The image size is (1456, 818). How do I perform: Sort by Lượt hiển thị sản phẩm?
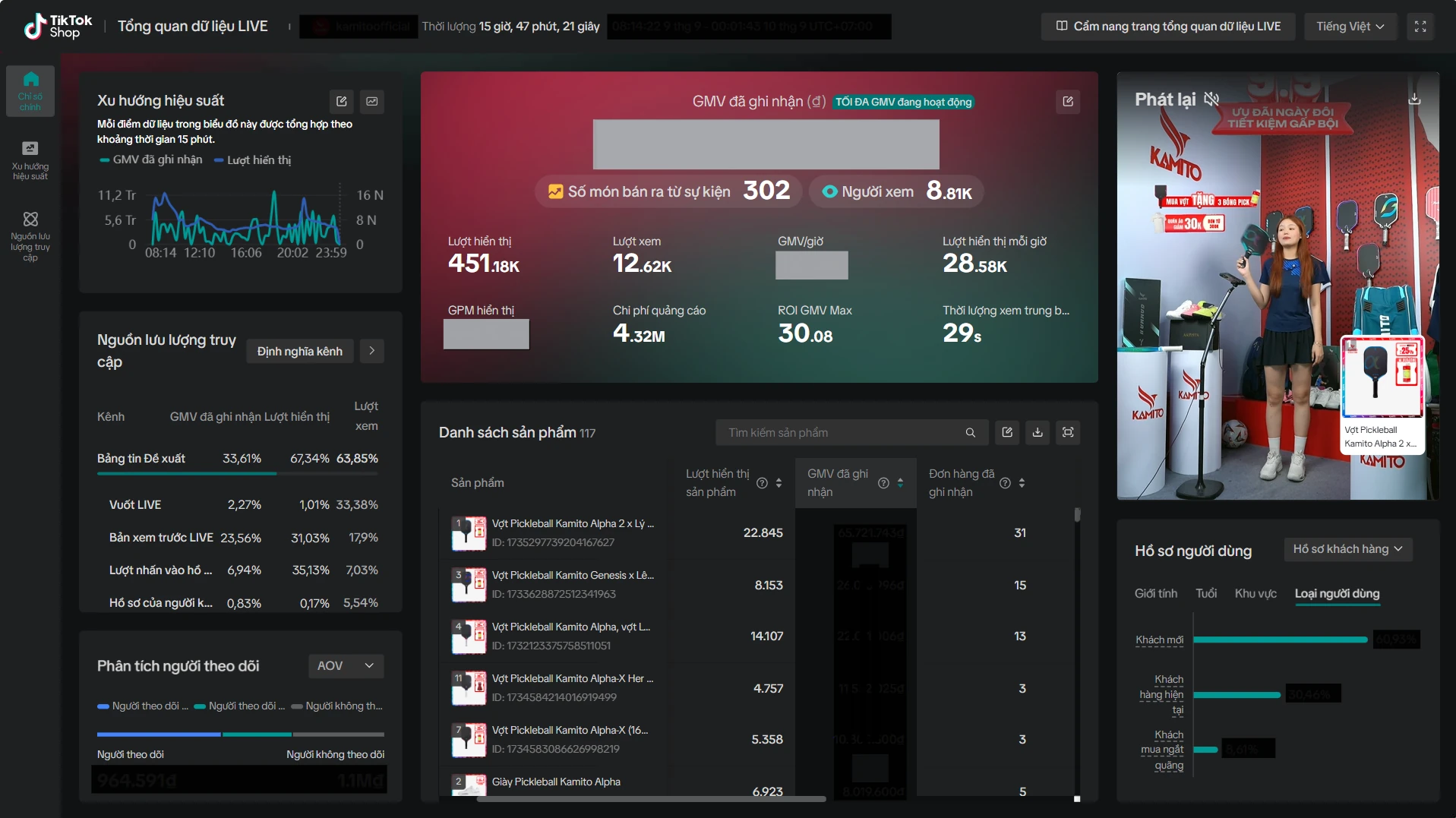coord(779,483)
